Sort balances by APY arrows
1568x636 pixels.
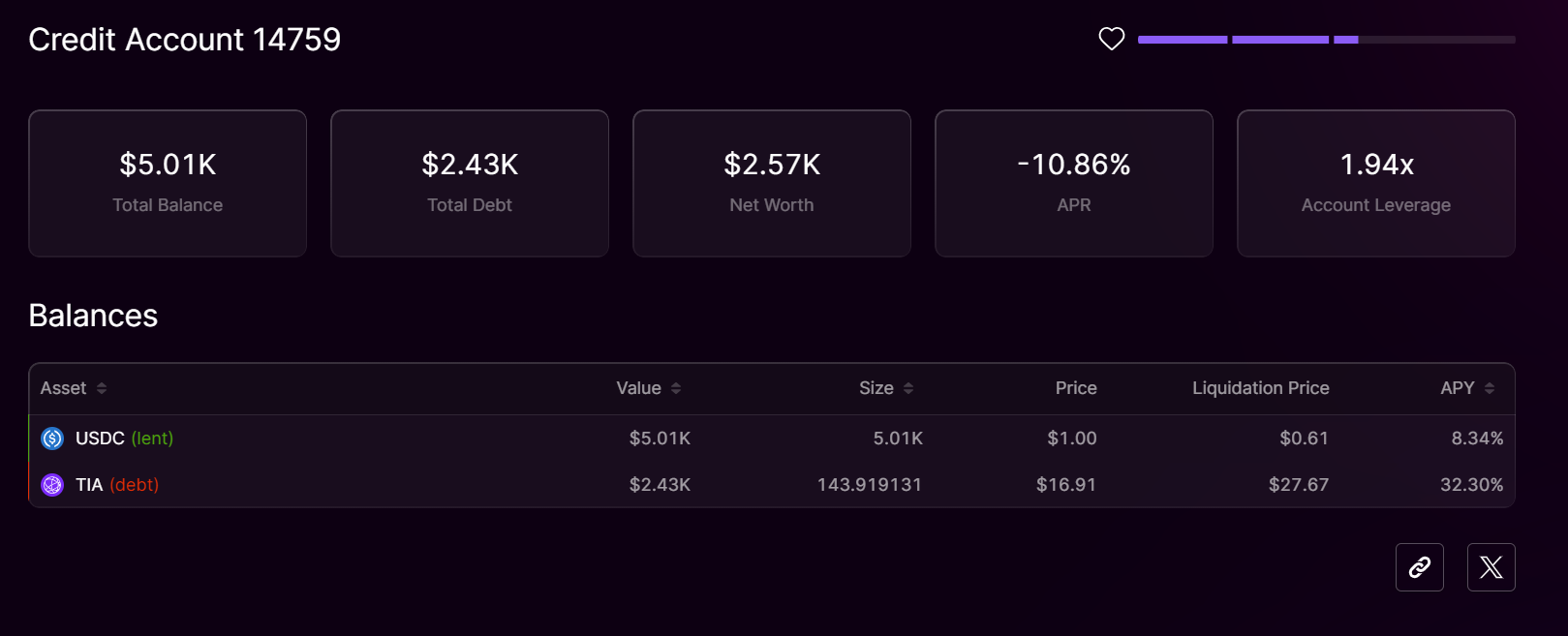click(1490, 388)
